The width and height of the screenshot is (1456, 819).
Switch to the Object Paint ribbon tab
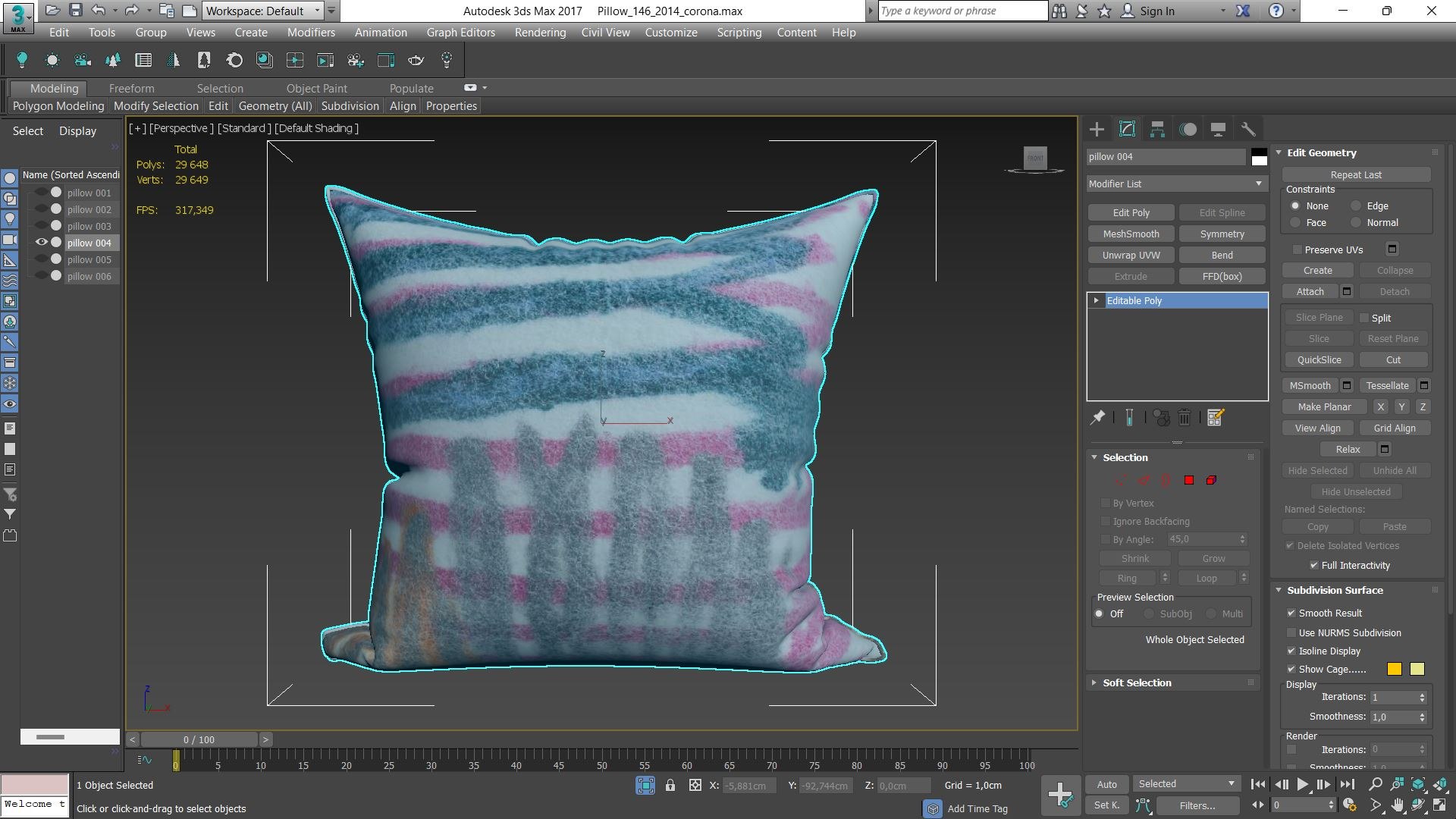316,89
